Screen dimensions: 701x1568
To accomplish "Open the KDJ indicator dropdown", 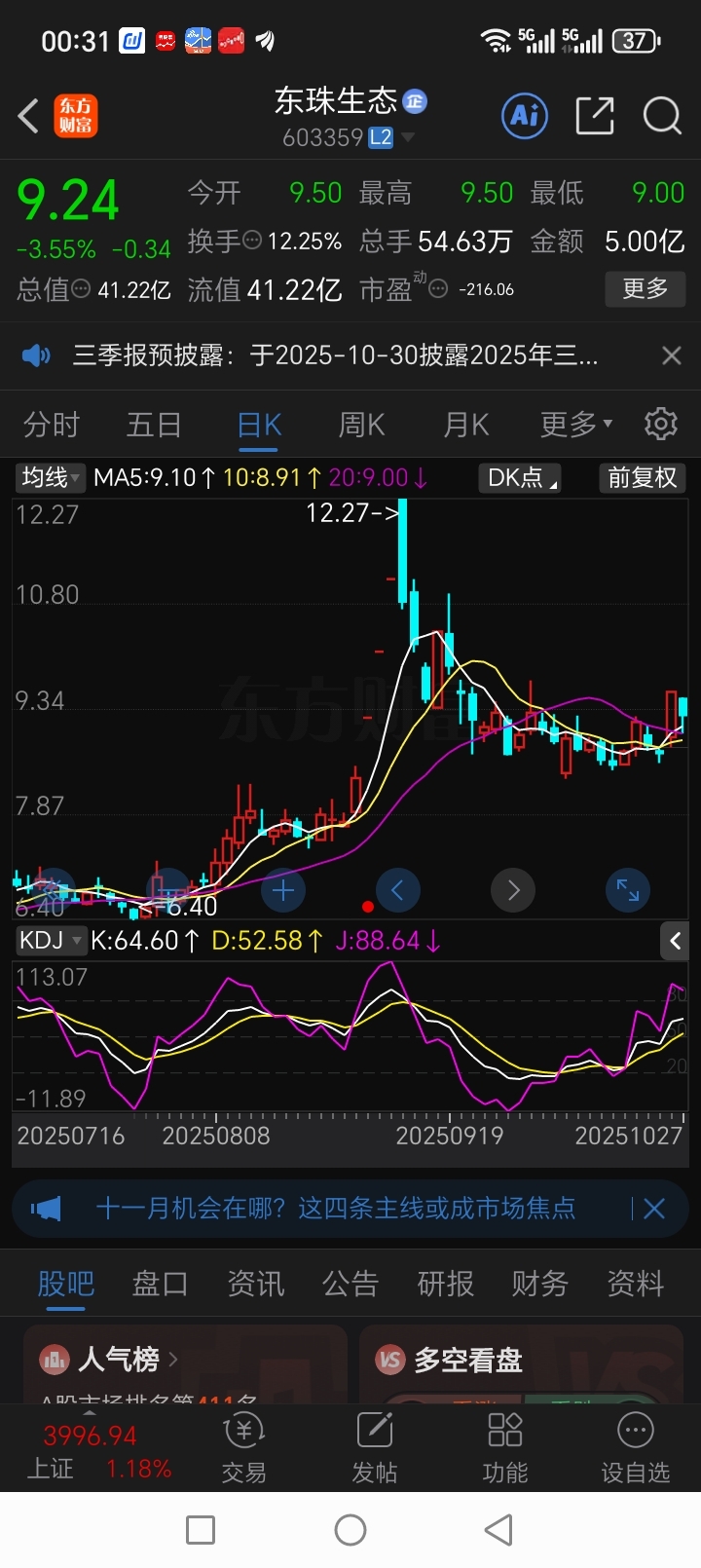I will click(51, 940).
